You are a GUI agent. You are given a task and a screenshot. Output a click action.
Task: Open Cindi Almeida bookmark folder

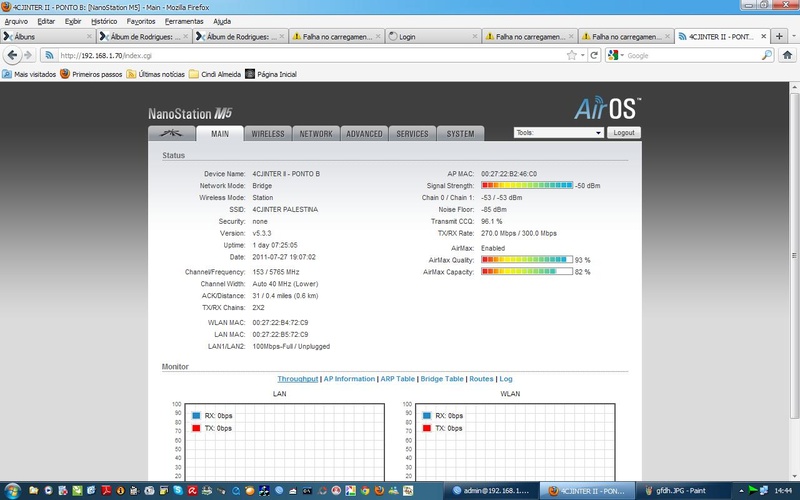tap(215, 74)
